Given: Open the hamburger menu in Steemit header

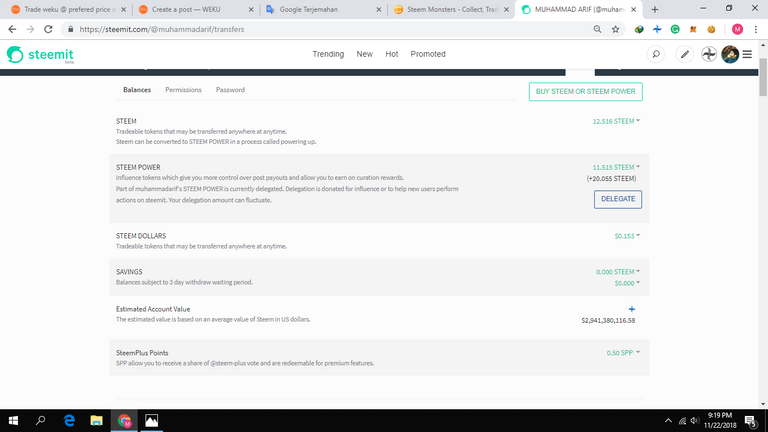Looking at the screenshot, I should point(747,54).
